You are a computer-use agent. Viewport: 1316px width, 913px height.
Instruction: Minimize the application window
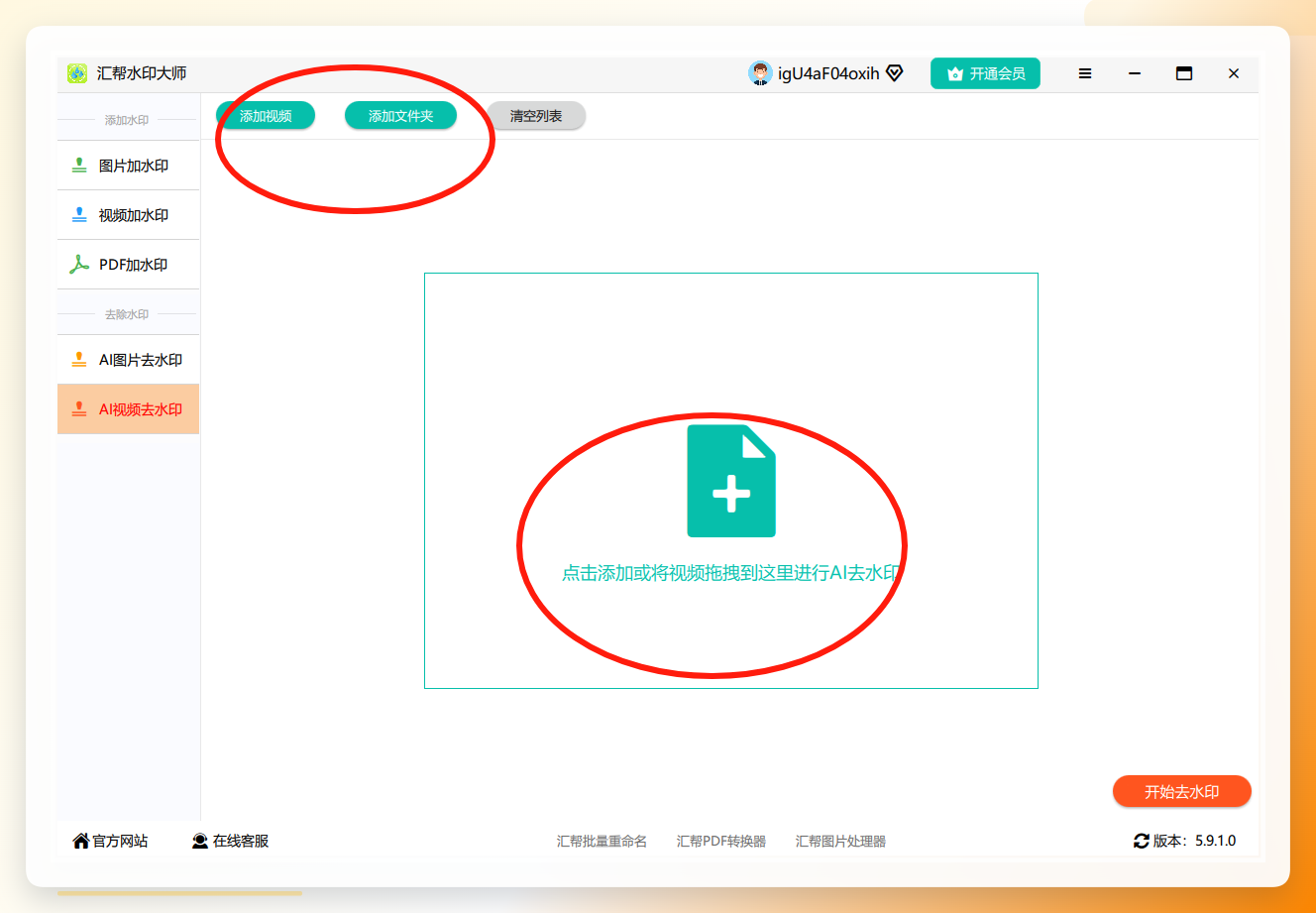pyautogui.click(x=1135, y=73)
